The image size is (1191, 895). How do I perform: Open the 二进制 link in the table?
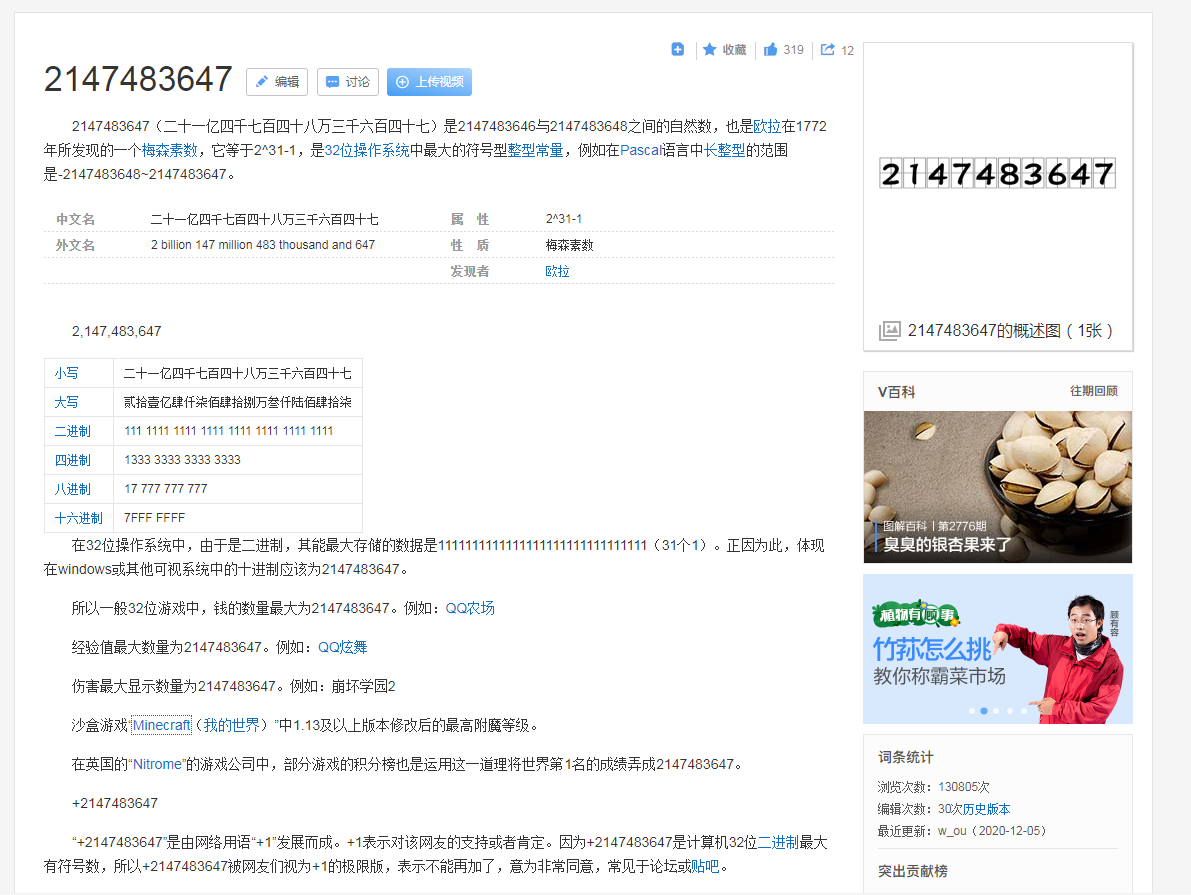pos(72,431)
